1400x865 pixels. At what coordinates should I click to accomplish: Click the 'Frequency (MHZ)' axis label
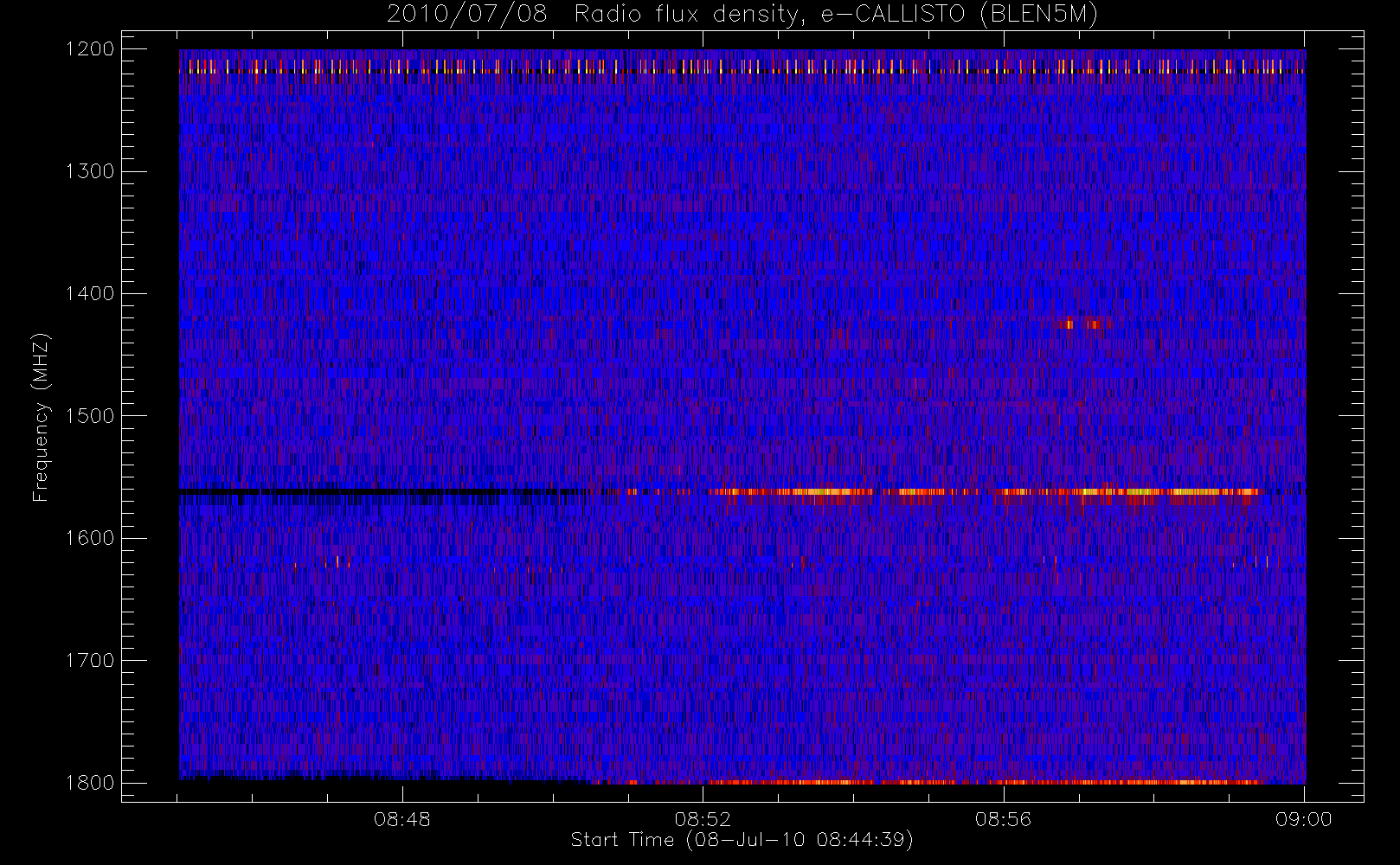tap(40, 417)
